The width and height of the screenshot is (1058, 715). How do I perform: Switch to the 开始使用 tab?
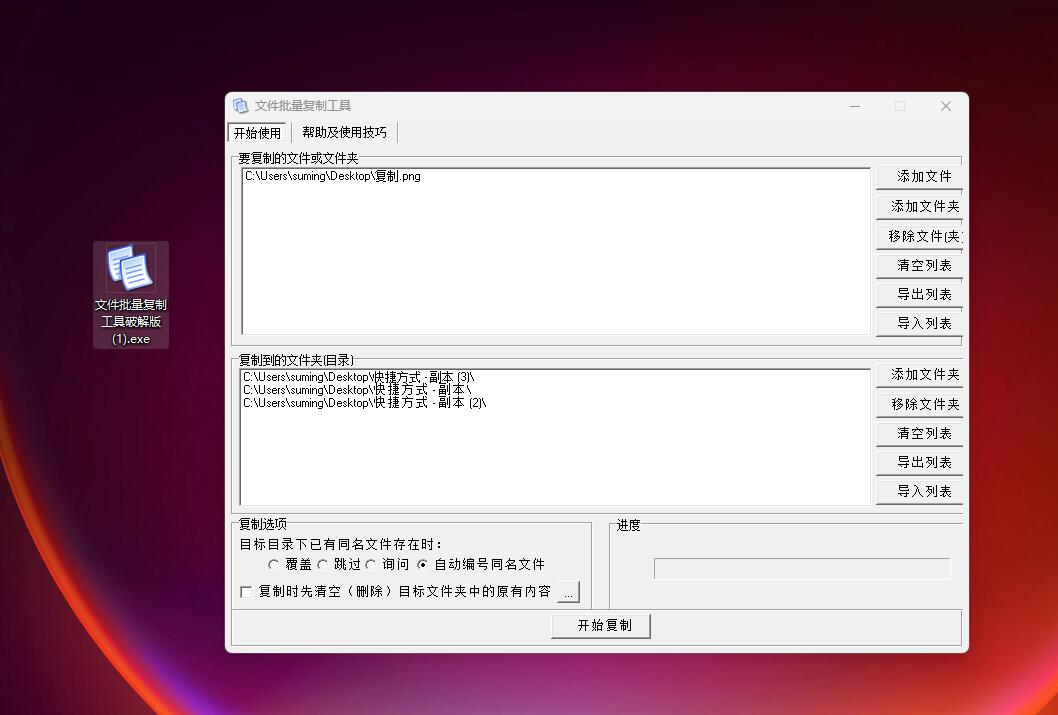pos(257,133)
